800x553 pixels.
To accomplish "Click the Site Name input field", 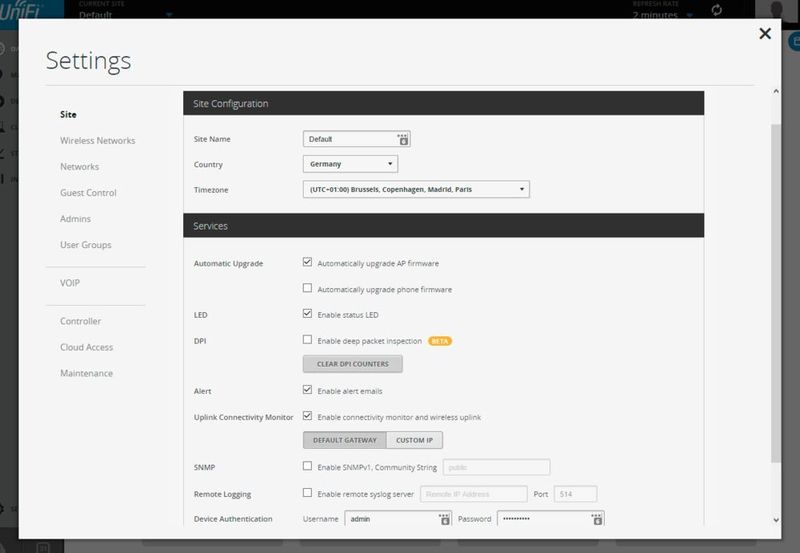I will tap(357, 139).
